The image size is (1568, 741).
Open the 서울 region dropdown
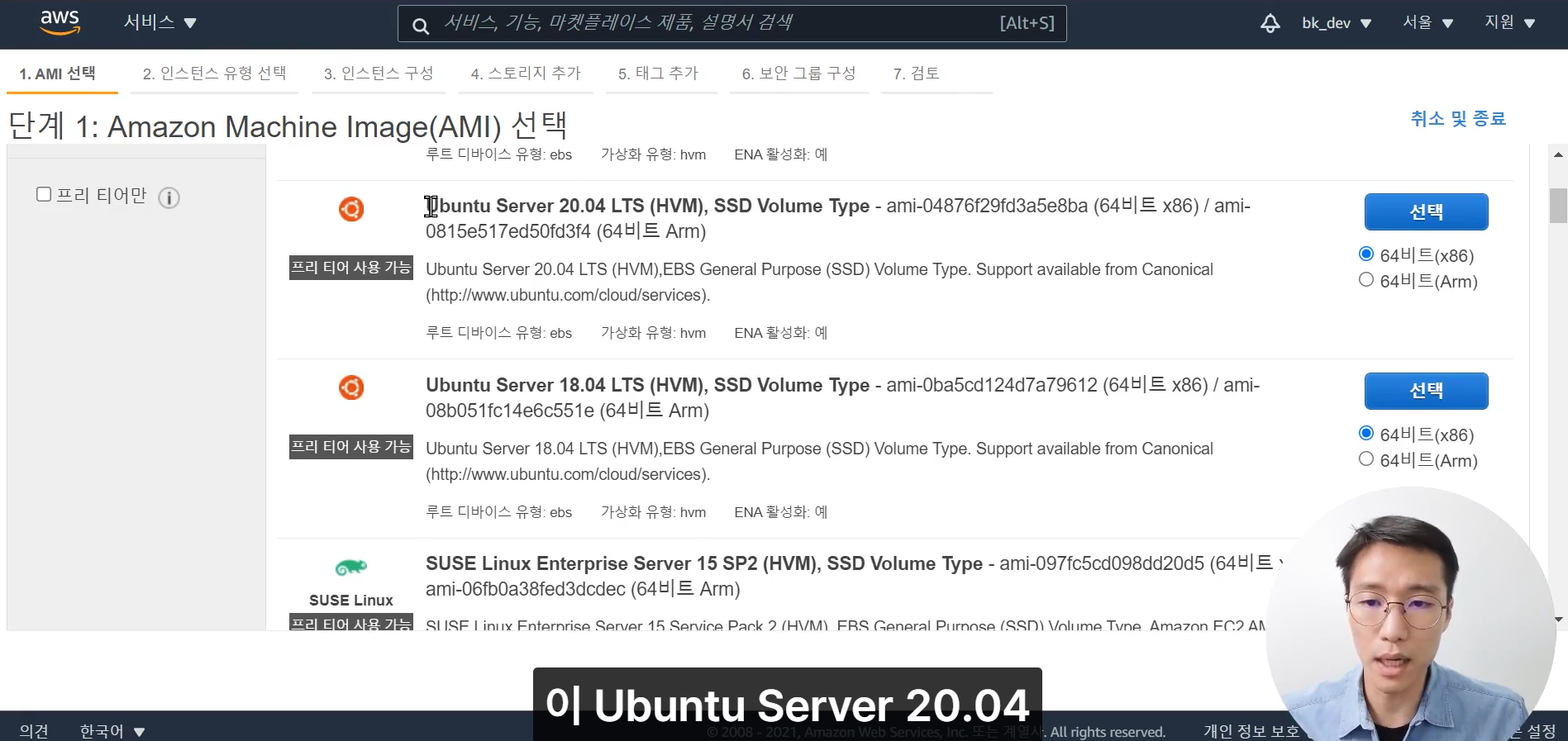pos(1427,22)
